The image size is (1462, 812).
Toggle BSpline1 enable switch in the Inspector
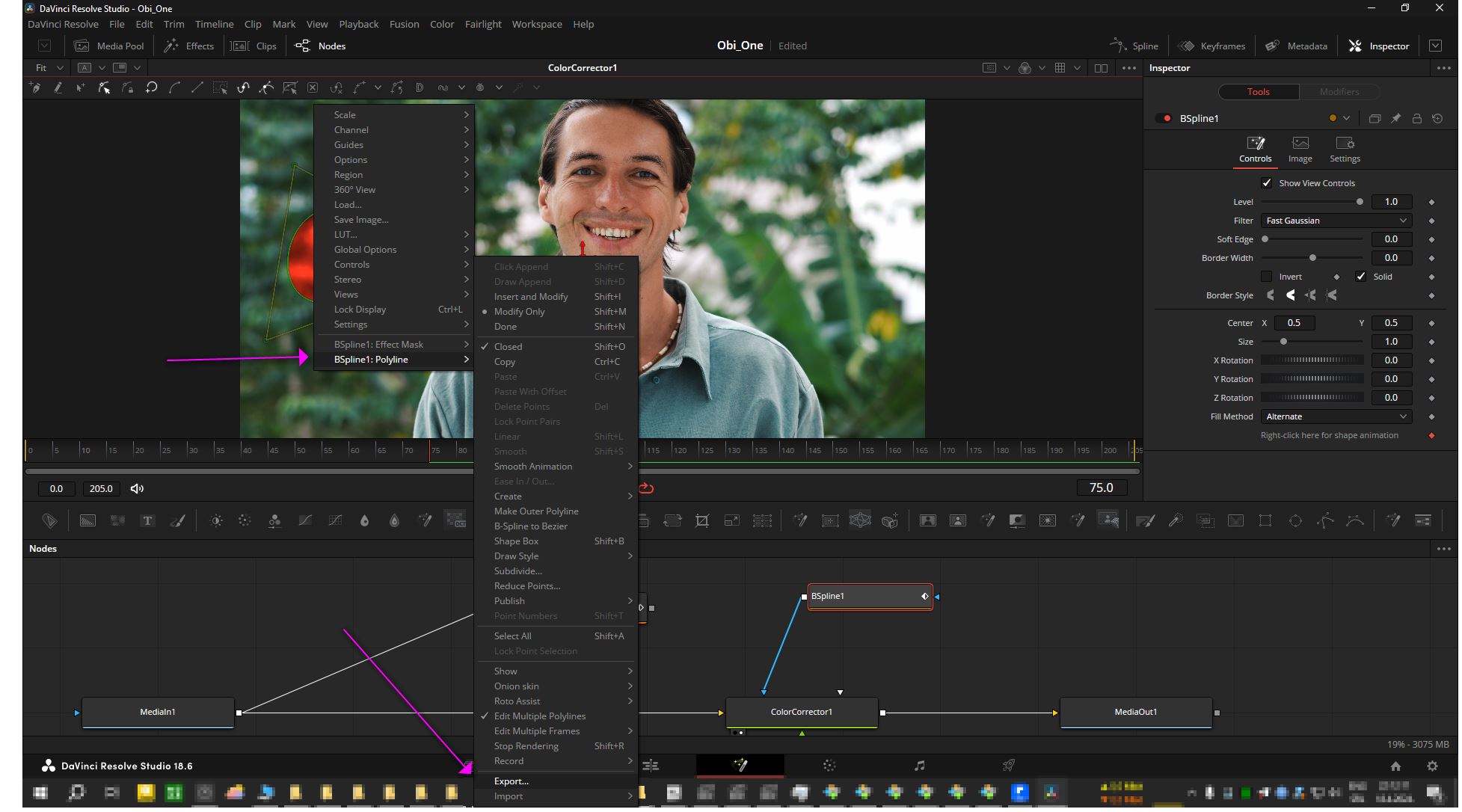[1164, 118]
